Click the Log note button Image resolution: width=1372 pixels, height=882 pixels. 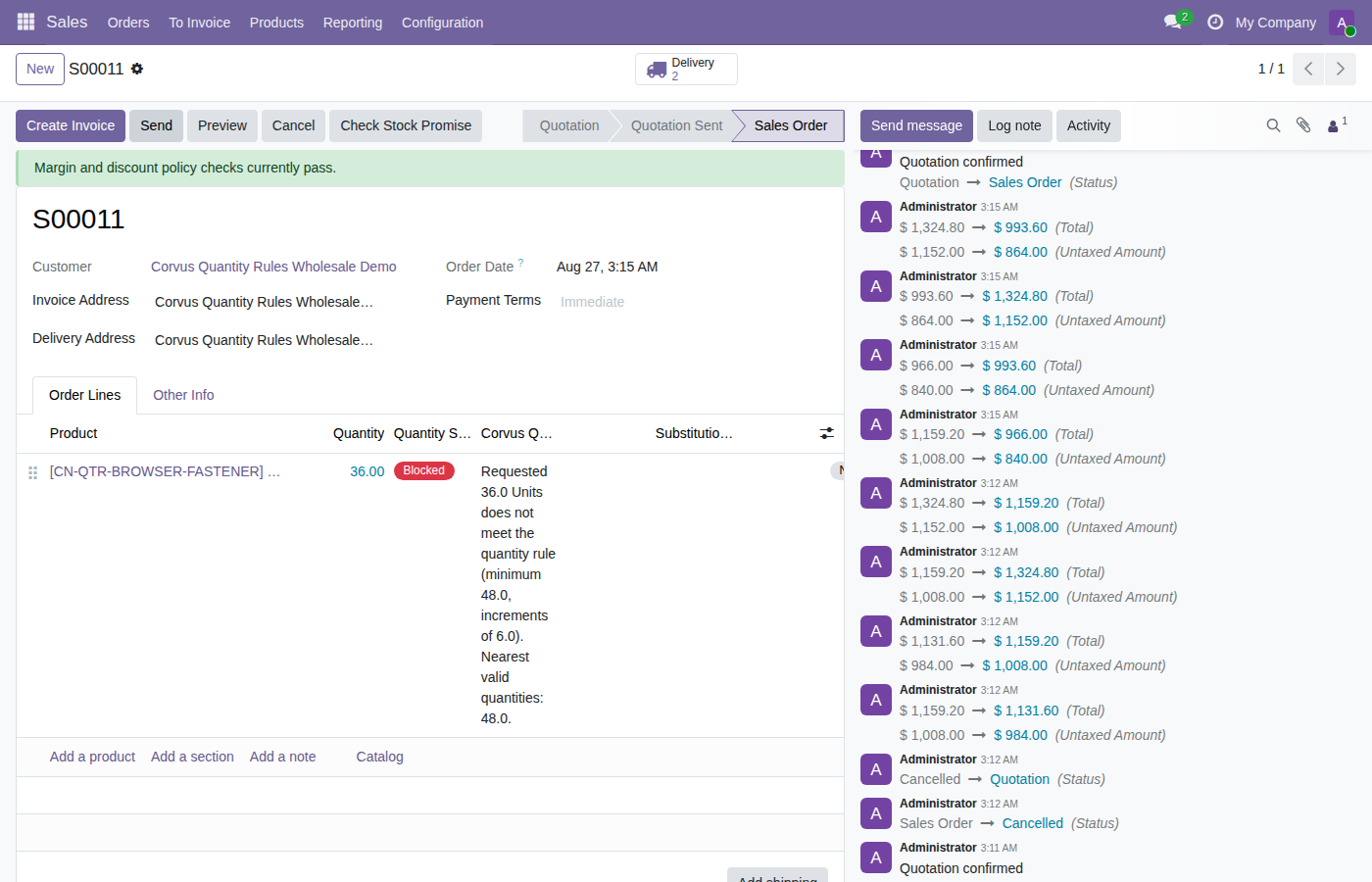click(x=1014, y=125)
